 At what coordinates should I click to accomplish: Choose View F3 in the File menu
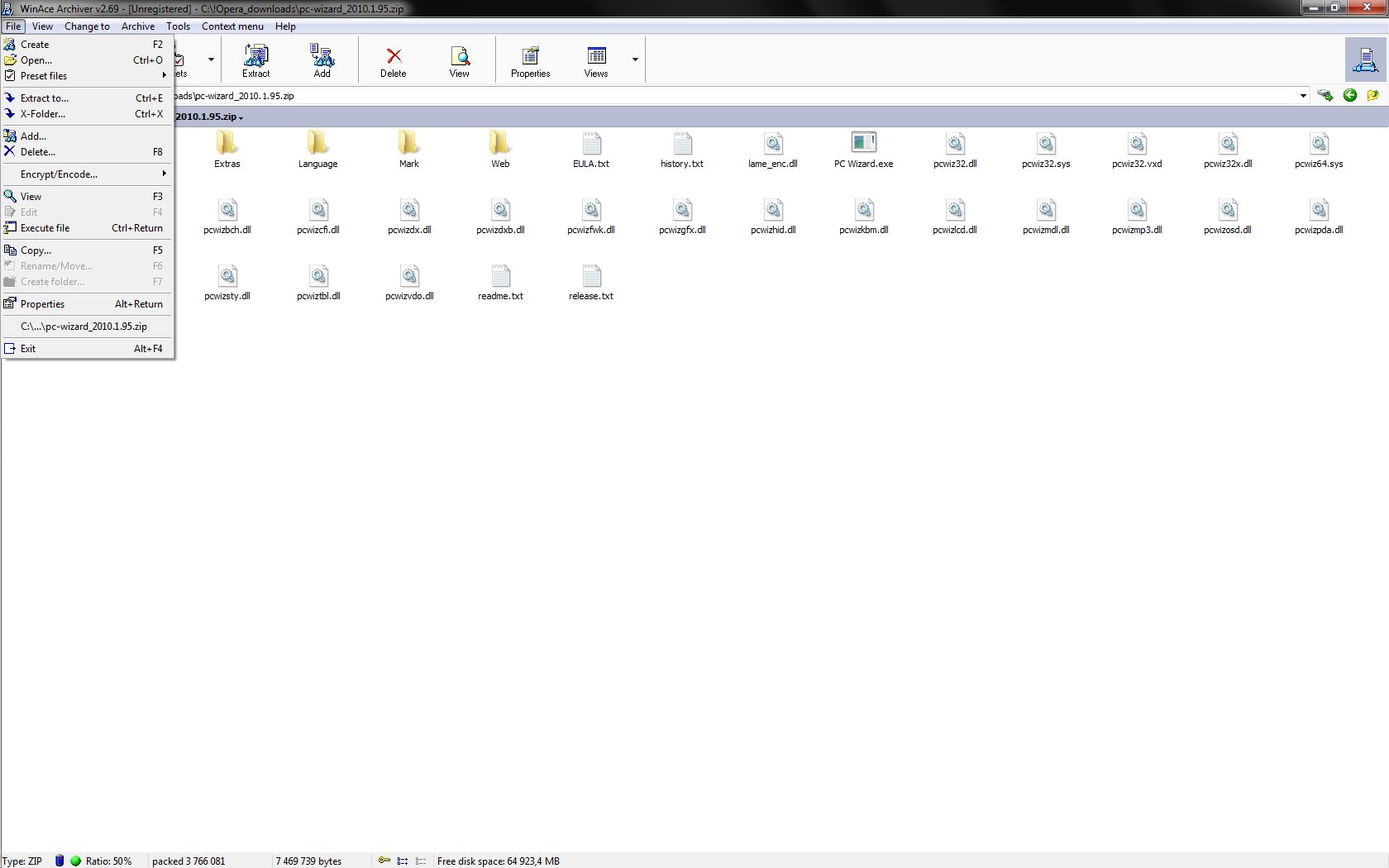click(87, 196)
